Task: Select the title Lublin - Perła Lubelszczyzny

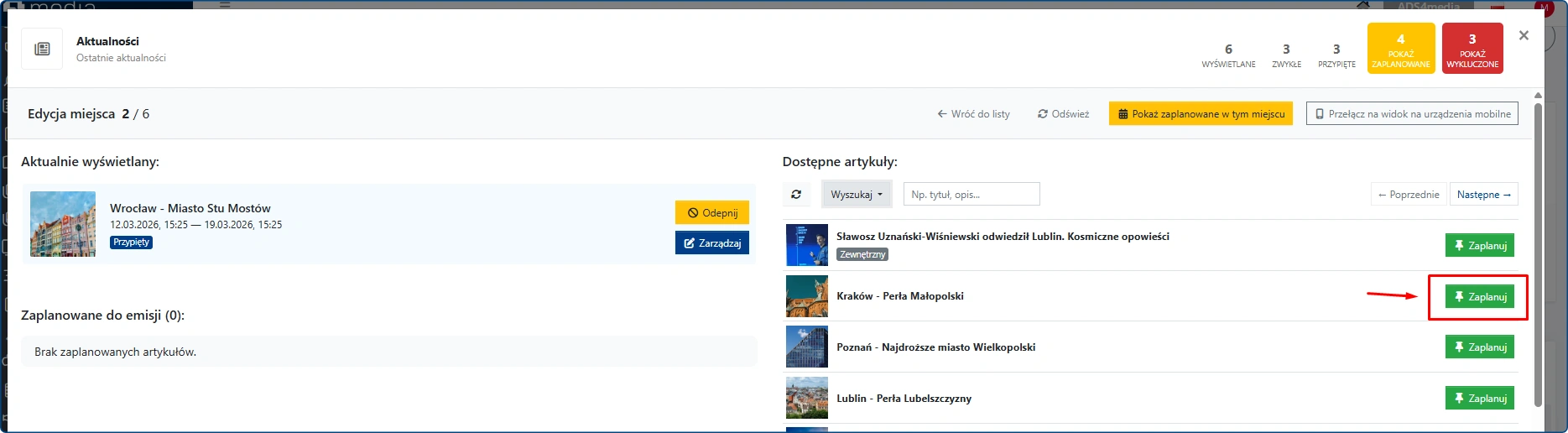Action: tap(904, 399)
